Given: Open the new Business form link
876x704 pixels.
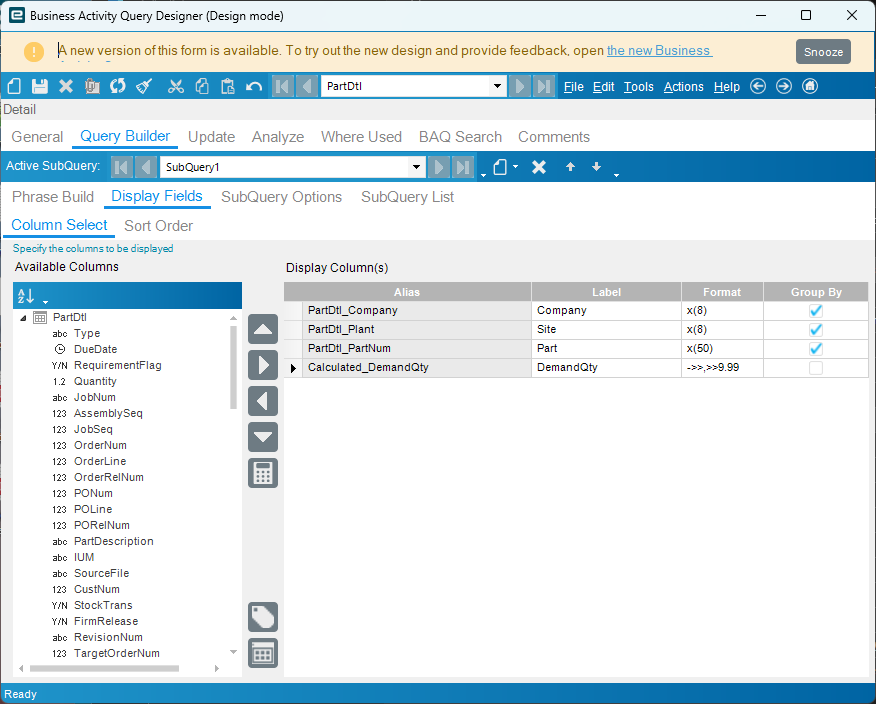Looking at the screenshot, I should pyautogui.click(x=658, y=51).
